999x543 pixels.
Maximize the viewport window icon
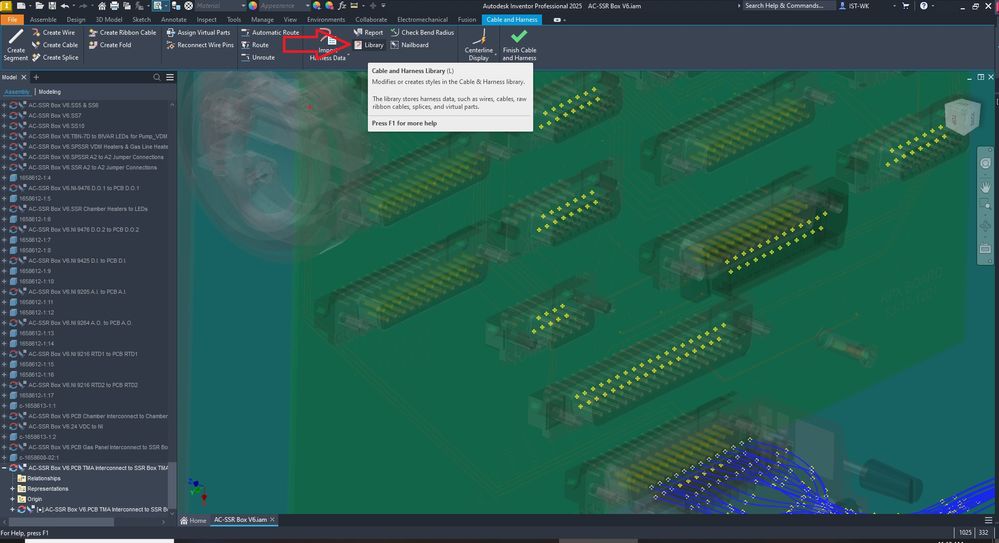click(x=981, y=77)
